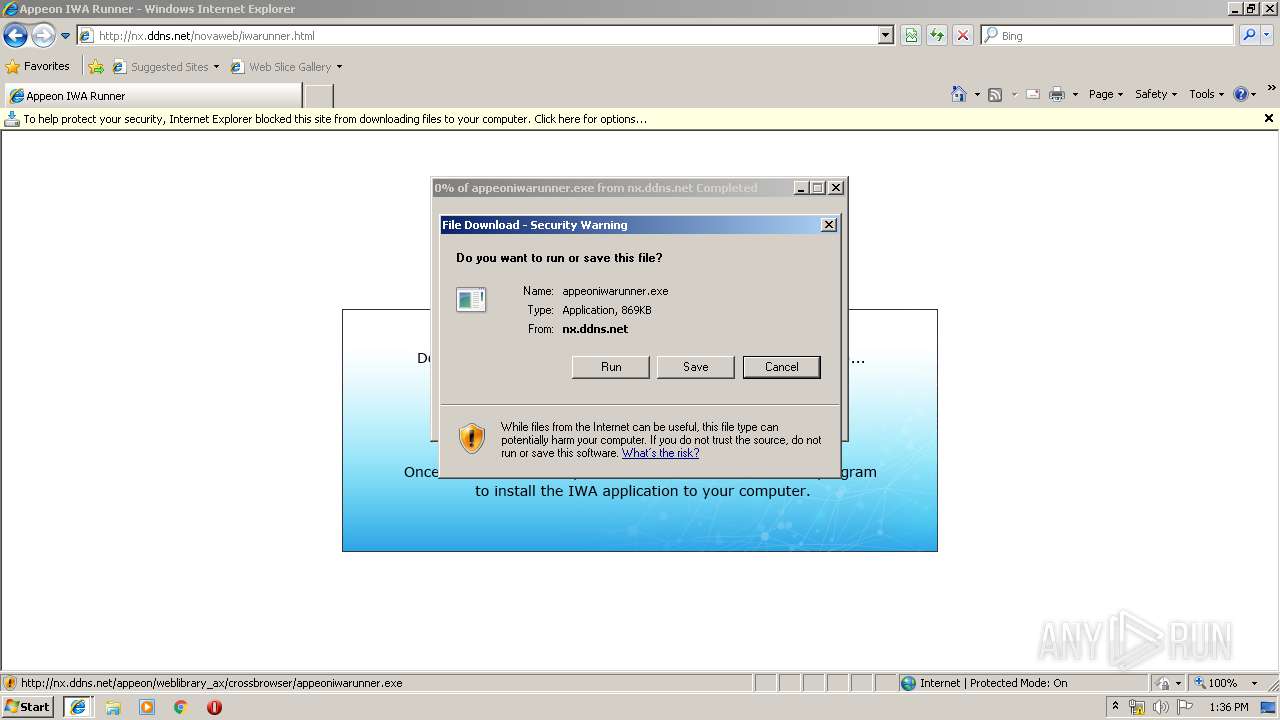Screen dimensions: 1280x720
Task: Click the browser Back arrow button
Action: [x=15, y=36]
